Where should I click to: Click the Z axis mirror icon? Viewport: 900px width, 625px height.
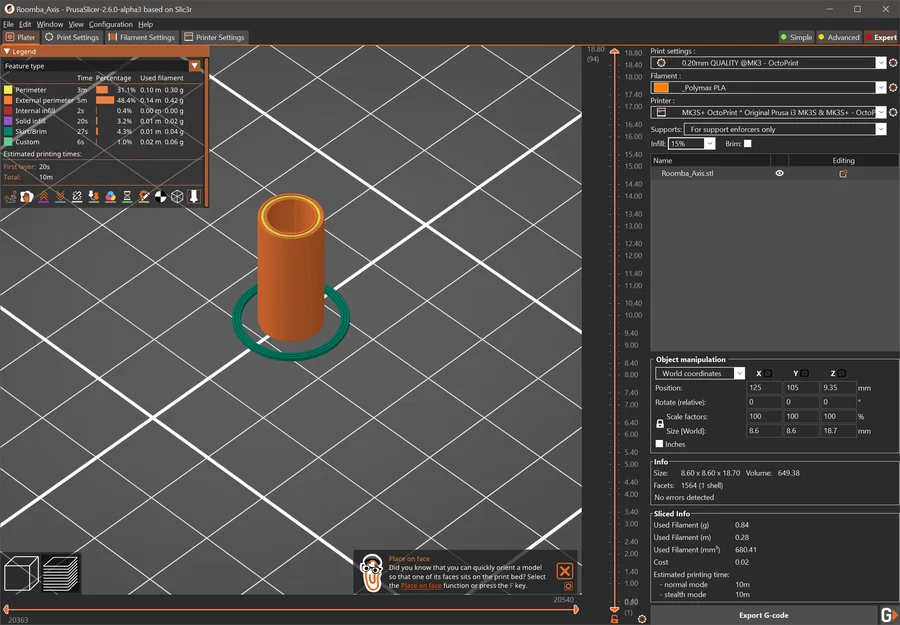click(842, 373)
